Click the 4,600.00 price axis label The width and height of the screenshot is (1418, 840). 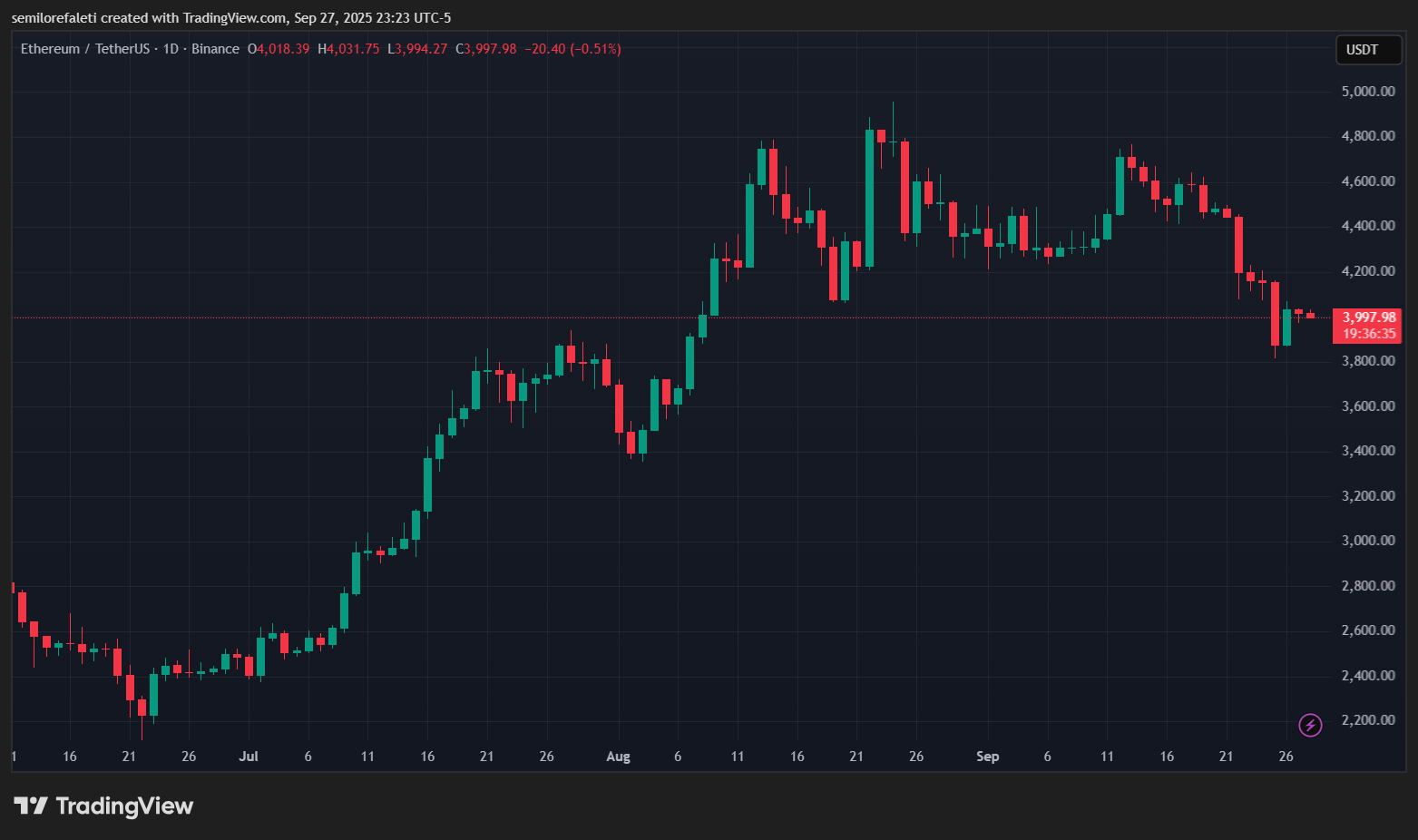(x=1368, y=181)
